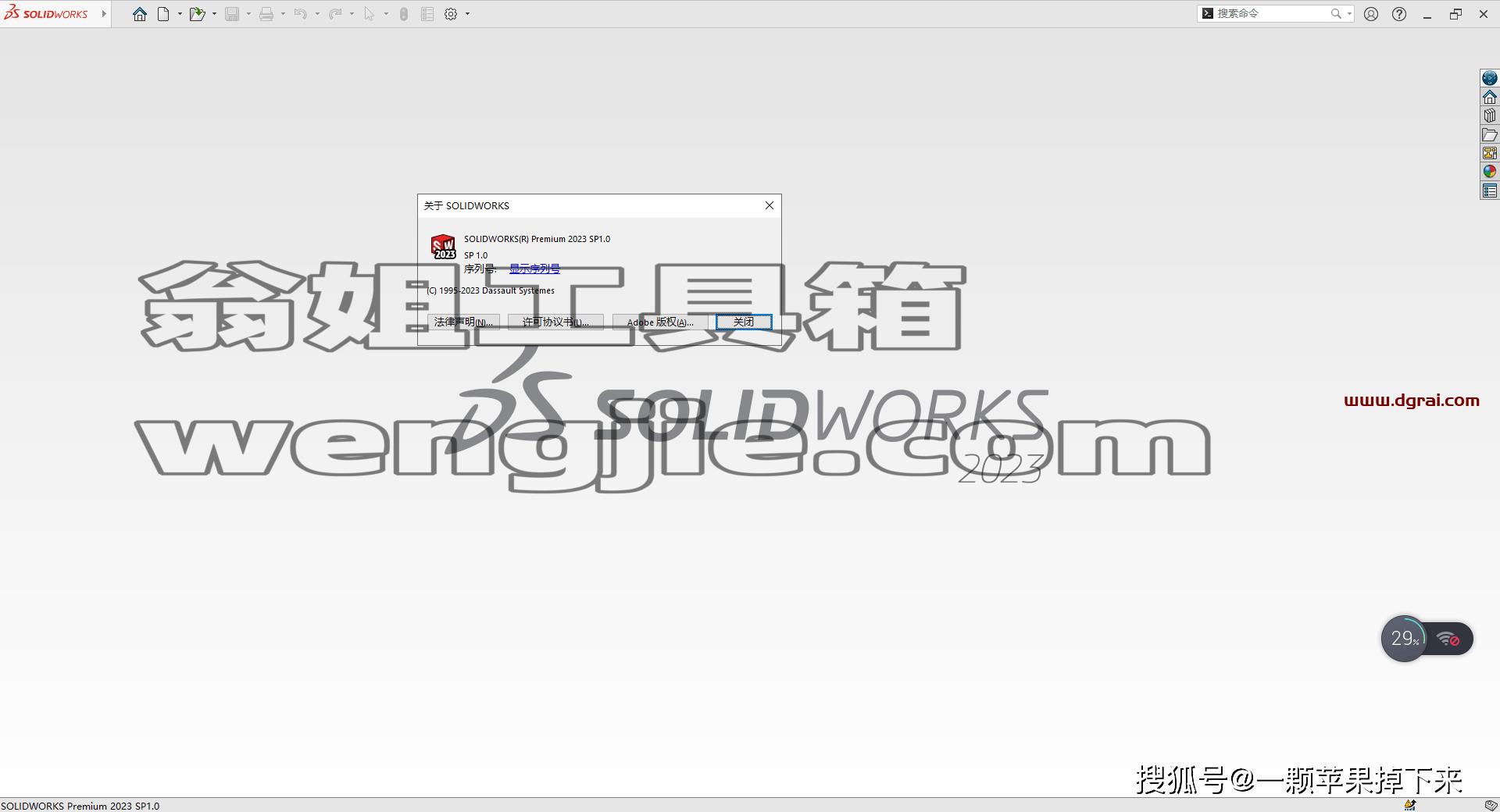The width and height of the screenshot is (1500, 812).
Task: Expand the Undo dropdown arrow
Action: pos(317,14)
